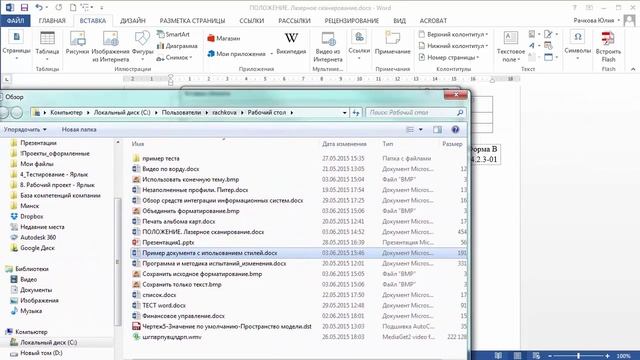The image size is (640, 360).
Task: Select Локальный диск (C:) in the tree
Action: click(48, 342)
